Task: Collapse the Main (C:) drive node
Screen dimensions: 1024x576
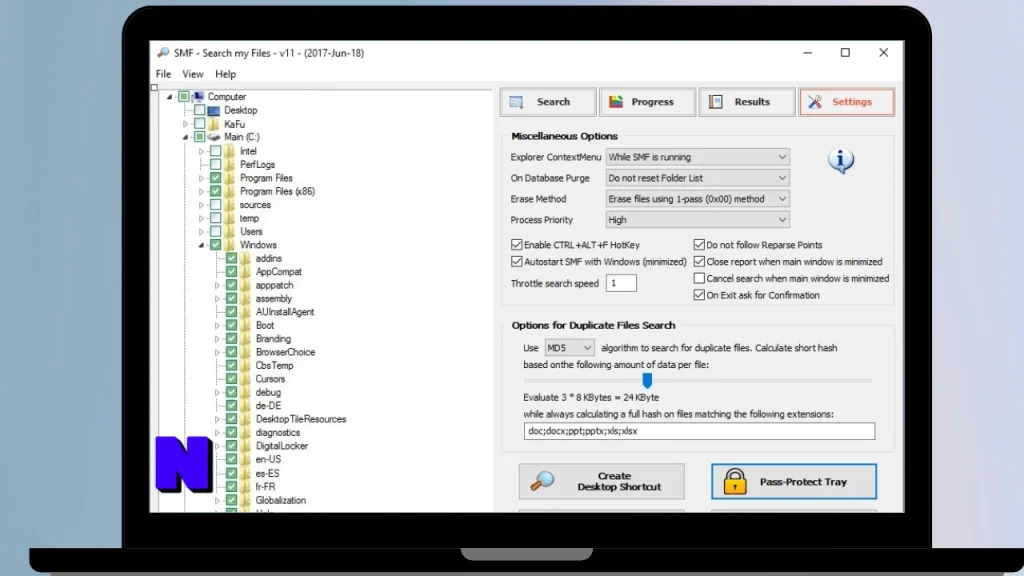Action: 185,137
